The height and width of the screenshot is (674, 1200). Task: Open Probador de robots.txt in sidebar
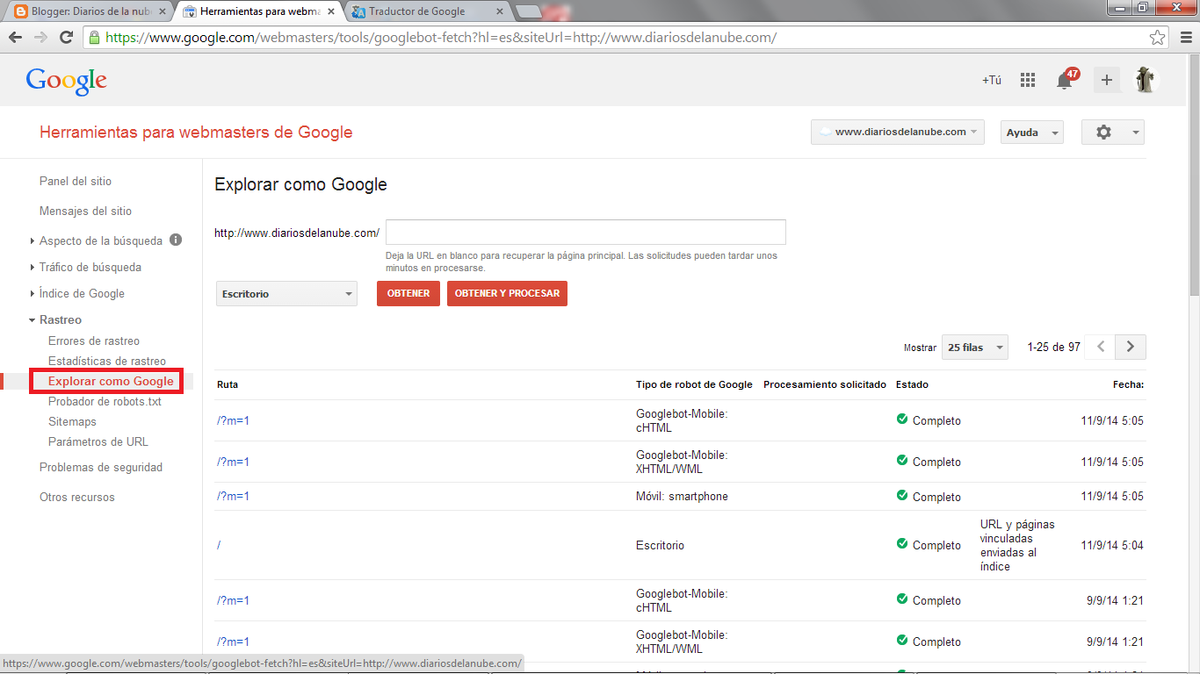click(104, 401)
